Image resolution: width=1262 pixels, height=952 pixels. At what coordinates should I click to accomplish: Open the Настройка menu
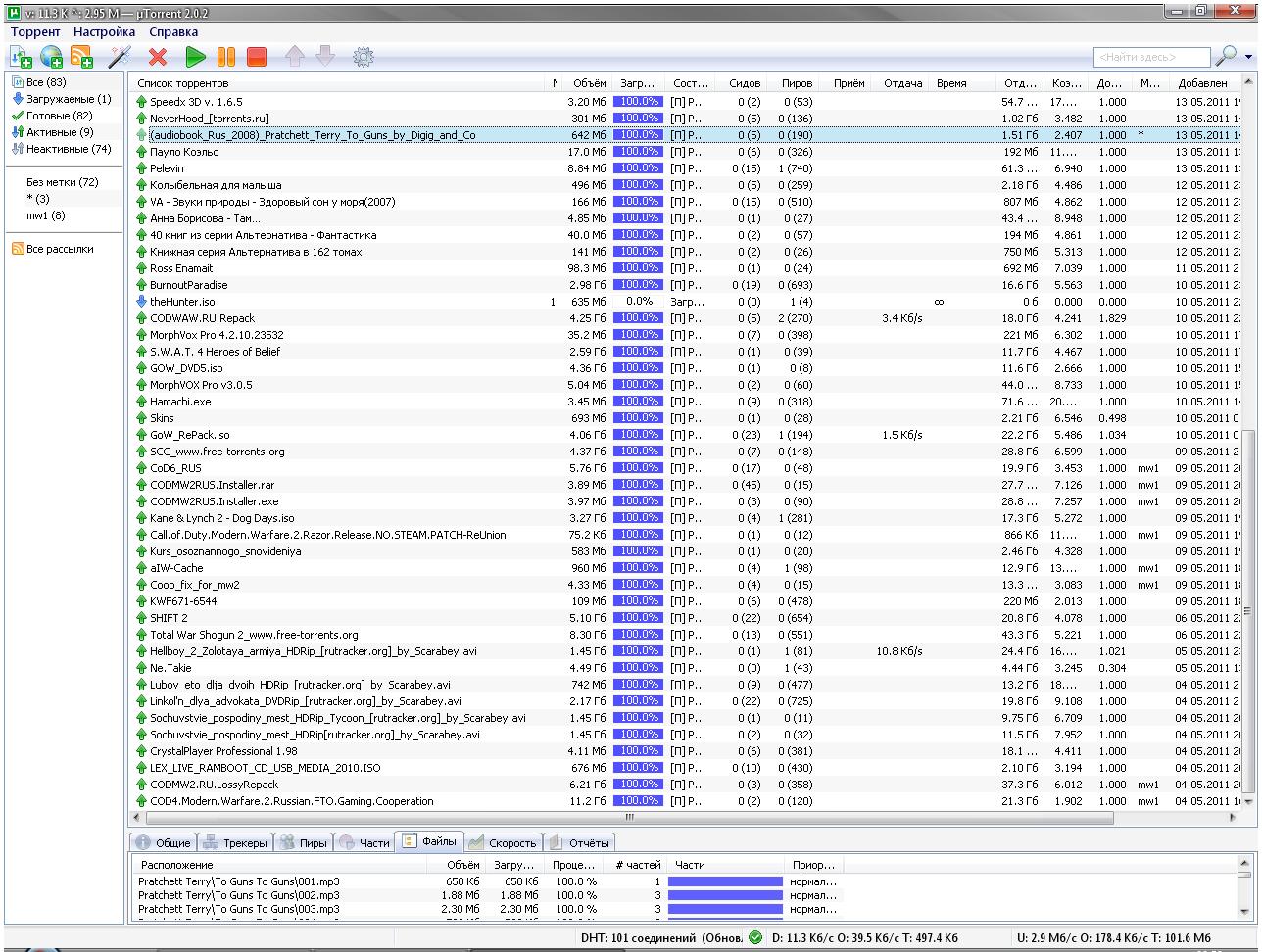(x=104, y=32)
